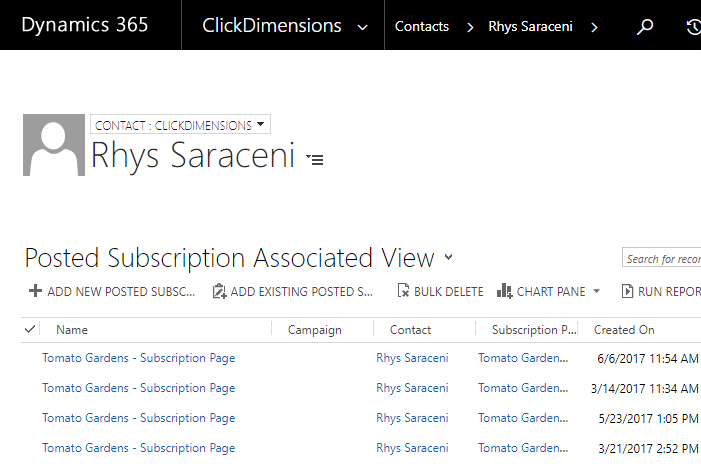Click the 5/23/2017 1:05 PM date cell
The image size is (701, 464).
coord(649,418)
